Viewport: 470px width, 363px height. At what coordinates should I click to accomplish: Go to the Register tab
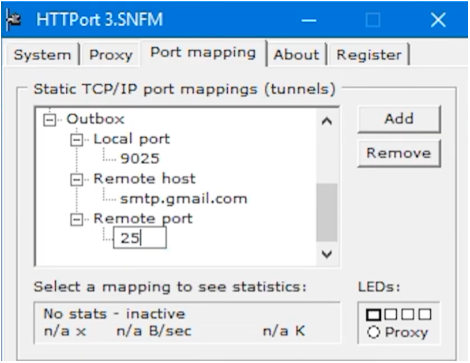pyautogui.click(x=369, y=55)
